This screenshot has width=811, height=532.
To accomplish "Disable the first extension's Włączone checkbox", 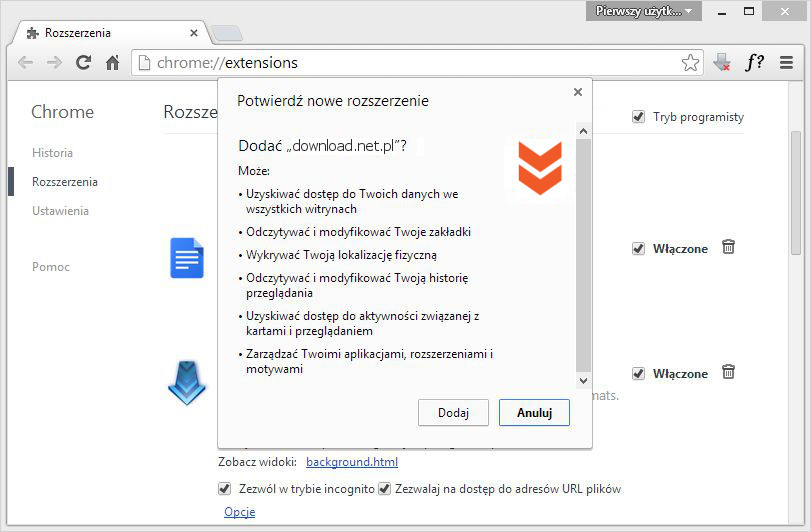I will 638,249.
